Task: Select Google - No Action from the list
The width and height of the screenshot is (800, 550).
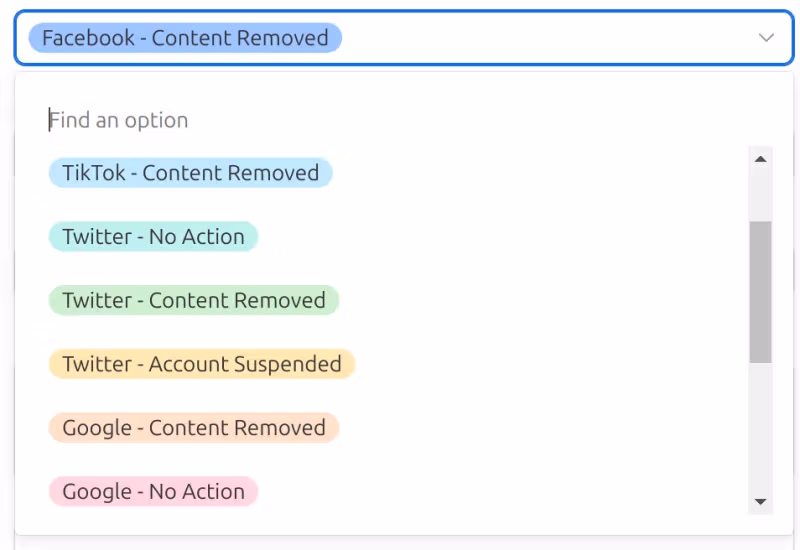Action: point(153,492)
